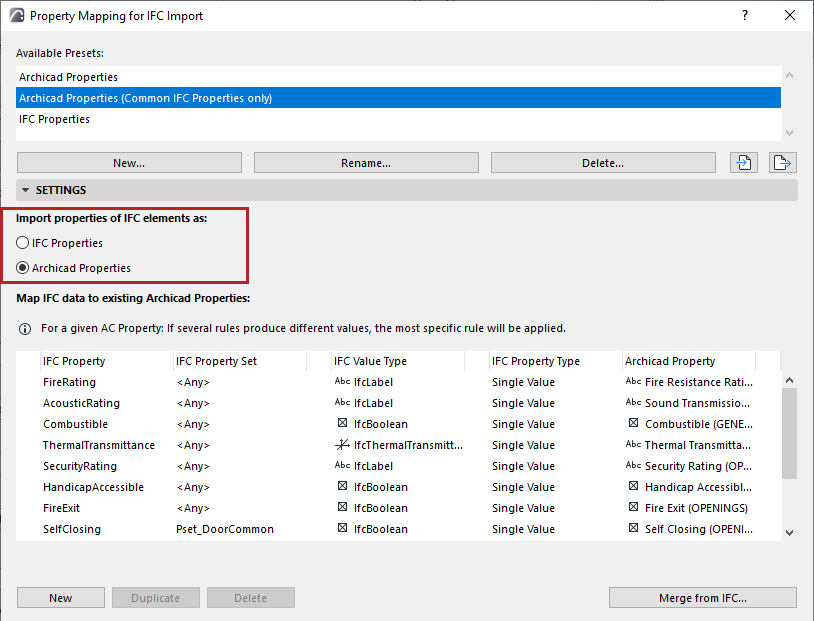Click the boolean icon beside Fire Exit (OPENINGS)
Image resolution: width=814 pixels, height=621 pixels.
[633, 508]
